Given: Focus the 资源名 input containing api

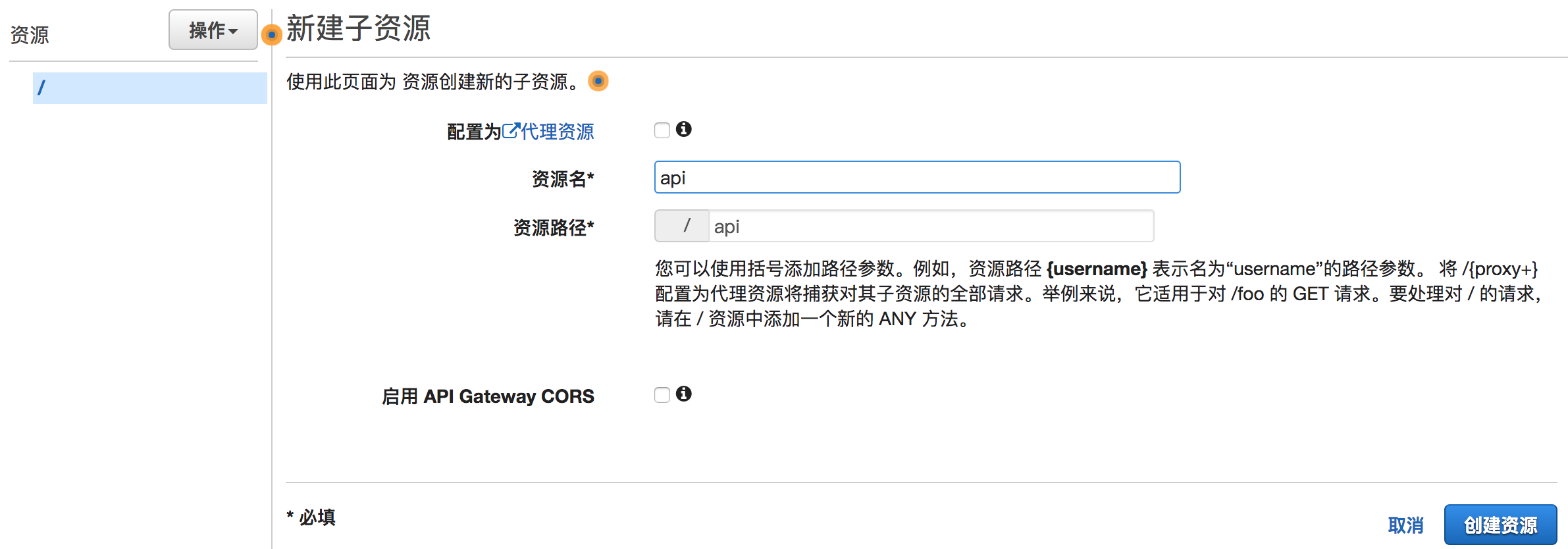Looking at the screenshot, I should click(x=916, y=178).
